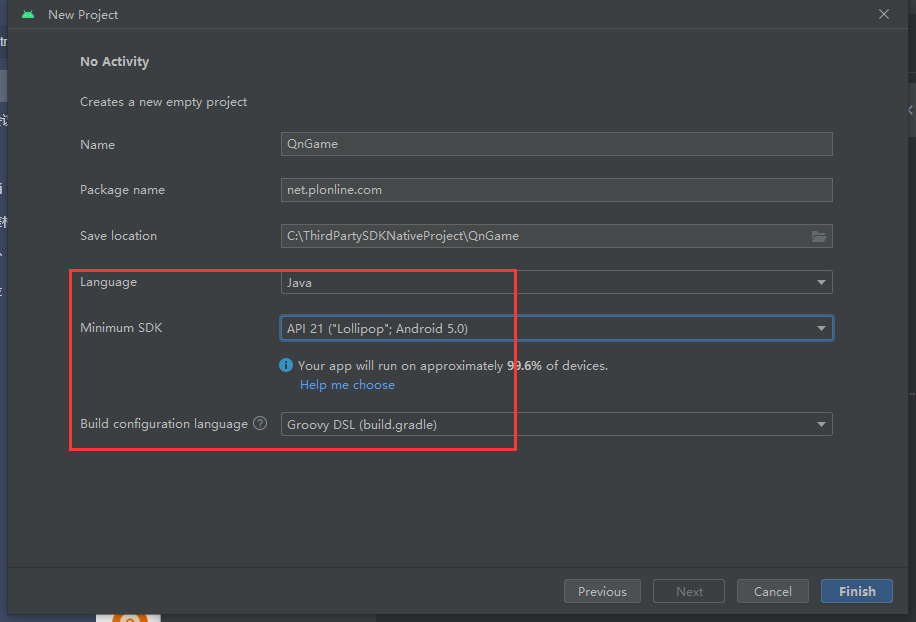Click the disabled Next button
The image size is (916, 622).
(x=688, y=591)
